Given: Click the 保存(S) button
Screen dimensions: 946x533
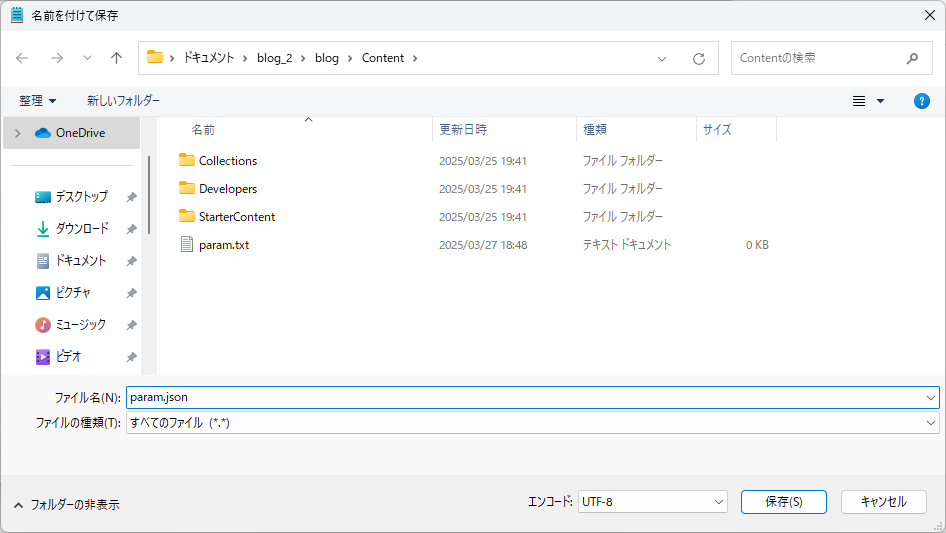Looking at the screenshot, I should (783, 502).
